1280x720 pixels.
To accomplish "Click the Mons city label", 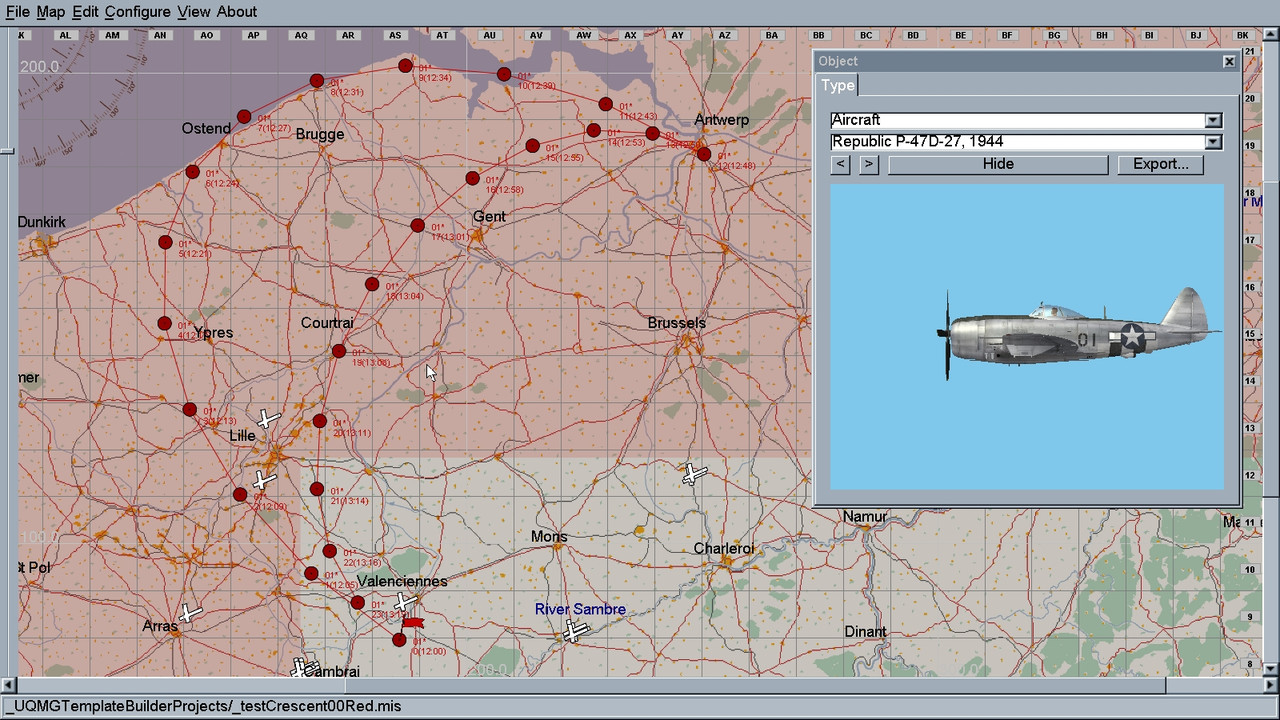I will click(549, 537).
